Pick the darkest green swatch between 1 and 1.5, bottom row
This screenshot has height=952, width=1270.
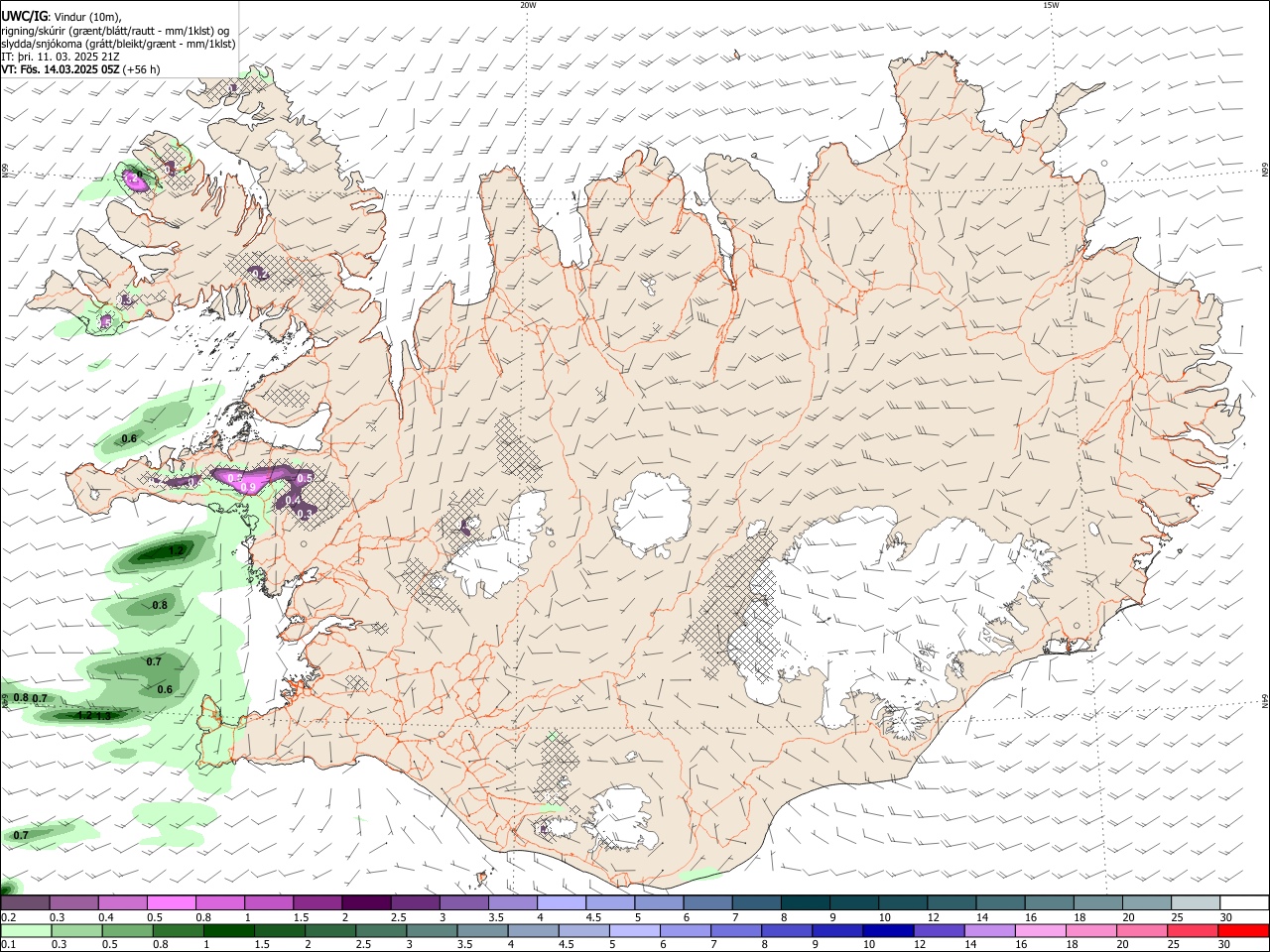point(228,931)
